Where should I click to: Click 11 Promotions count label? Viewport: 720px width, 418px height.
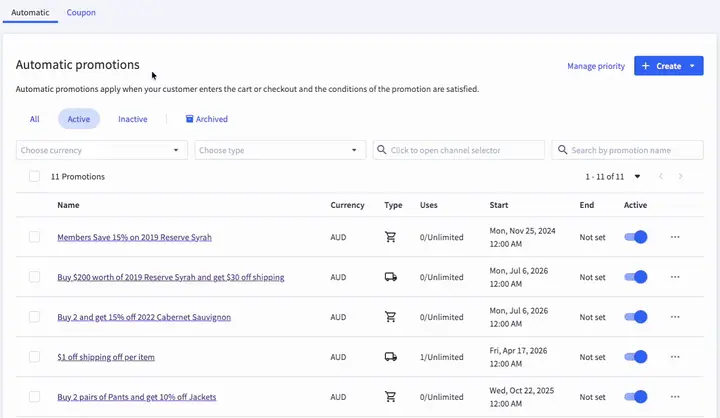pos(78,176)
